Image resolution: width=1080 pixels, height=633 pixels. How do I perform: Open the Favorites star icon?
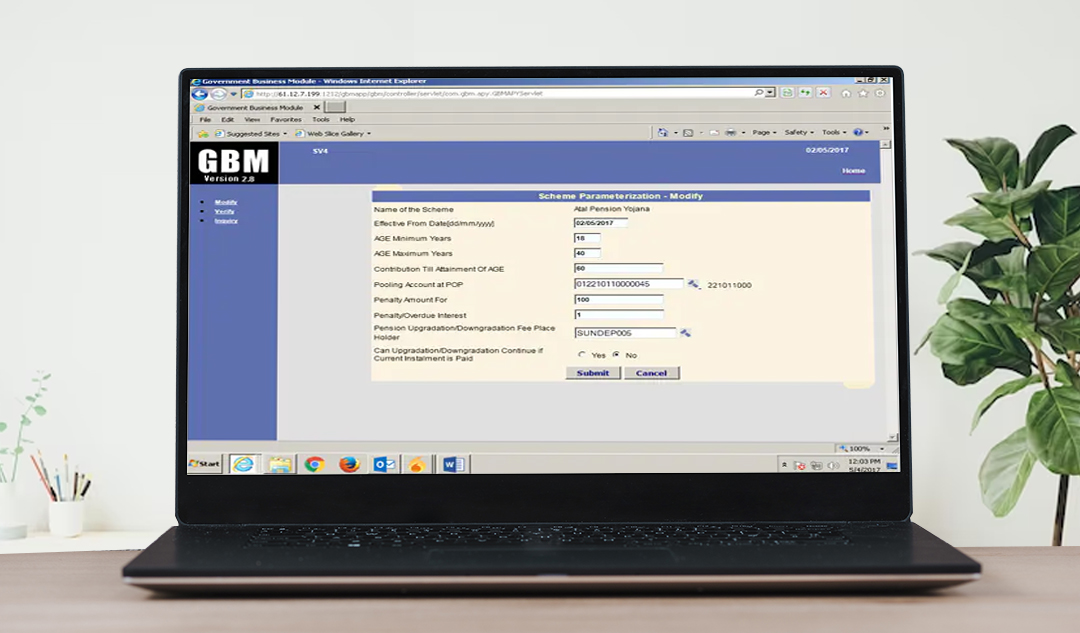click(862, 92)
